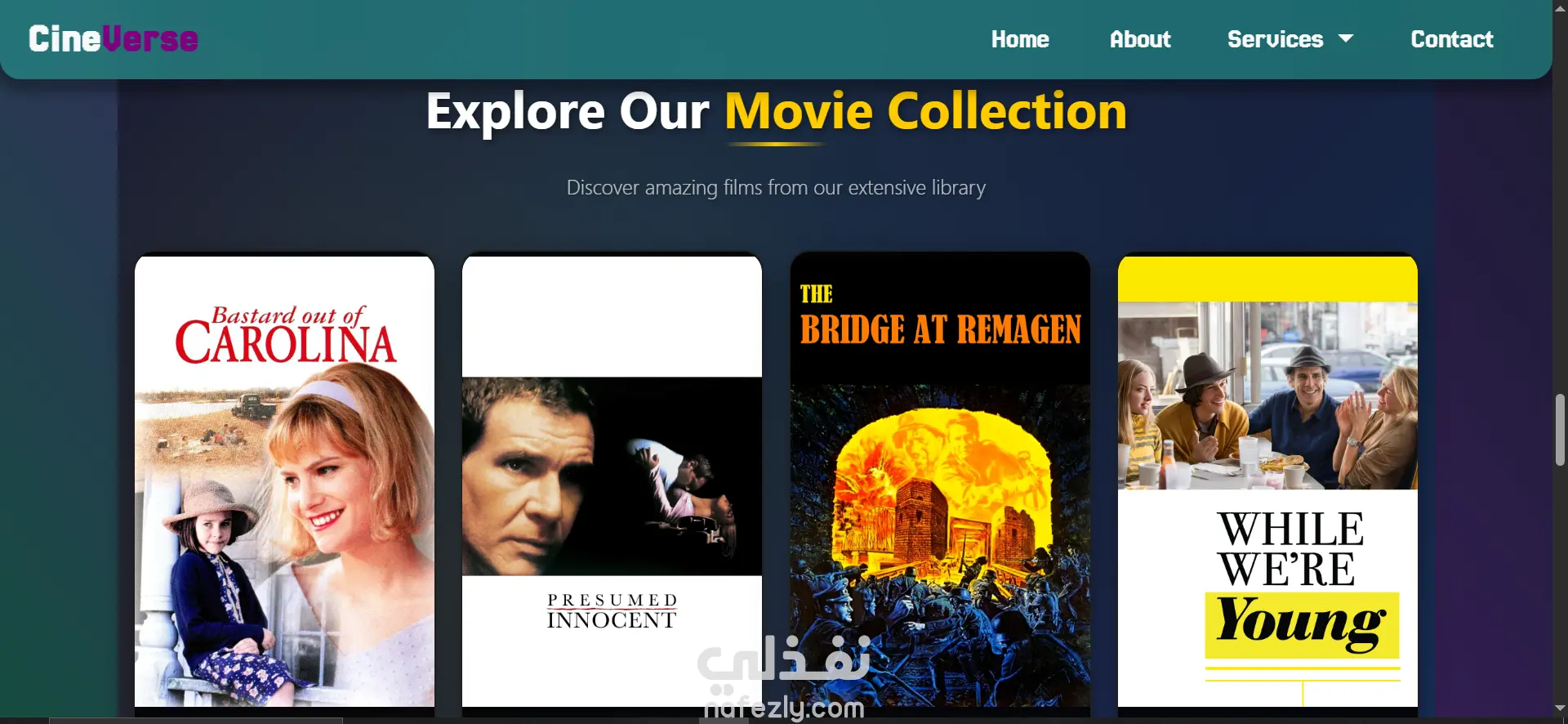Screen dimensions: 1568x724
Task: Click the nafezly.com watermark logo
Action: click(783, 679)
